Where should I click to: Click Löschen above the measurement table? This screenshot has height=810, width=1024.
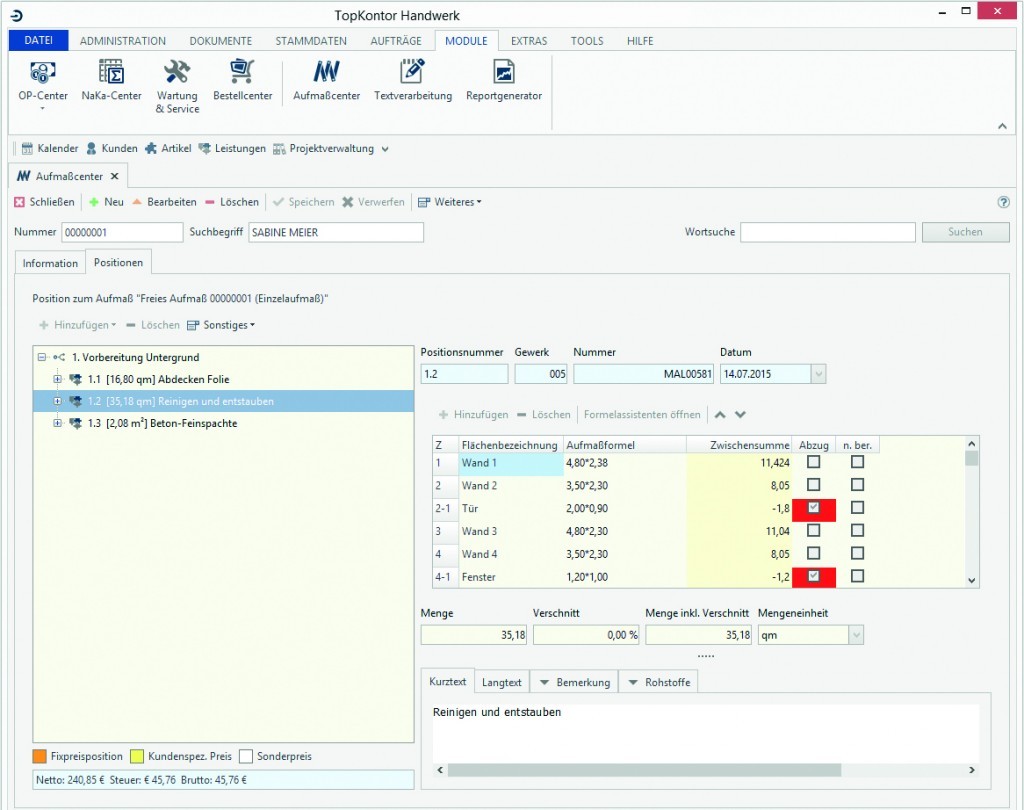coord(543,415)
